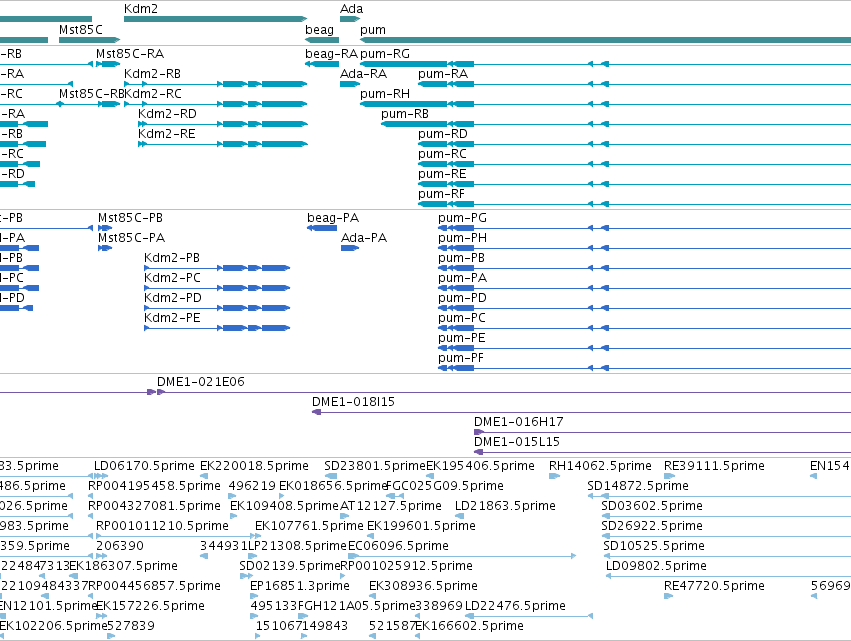Select the DME1-016H17 clone label
Screen dimensions: 851x641
click(x=519, y=422)
